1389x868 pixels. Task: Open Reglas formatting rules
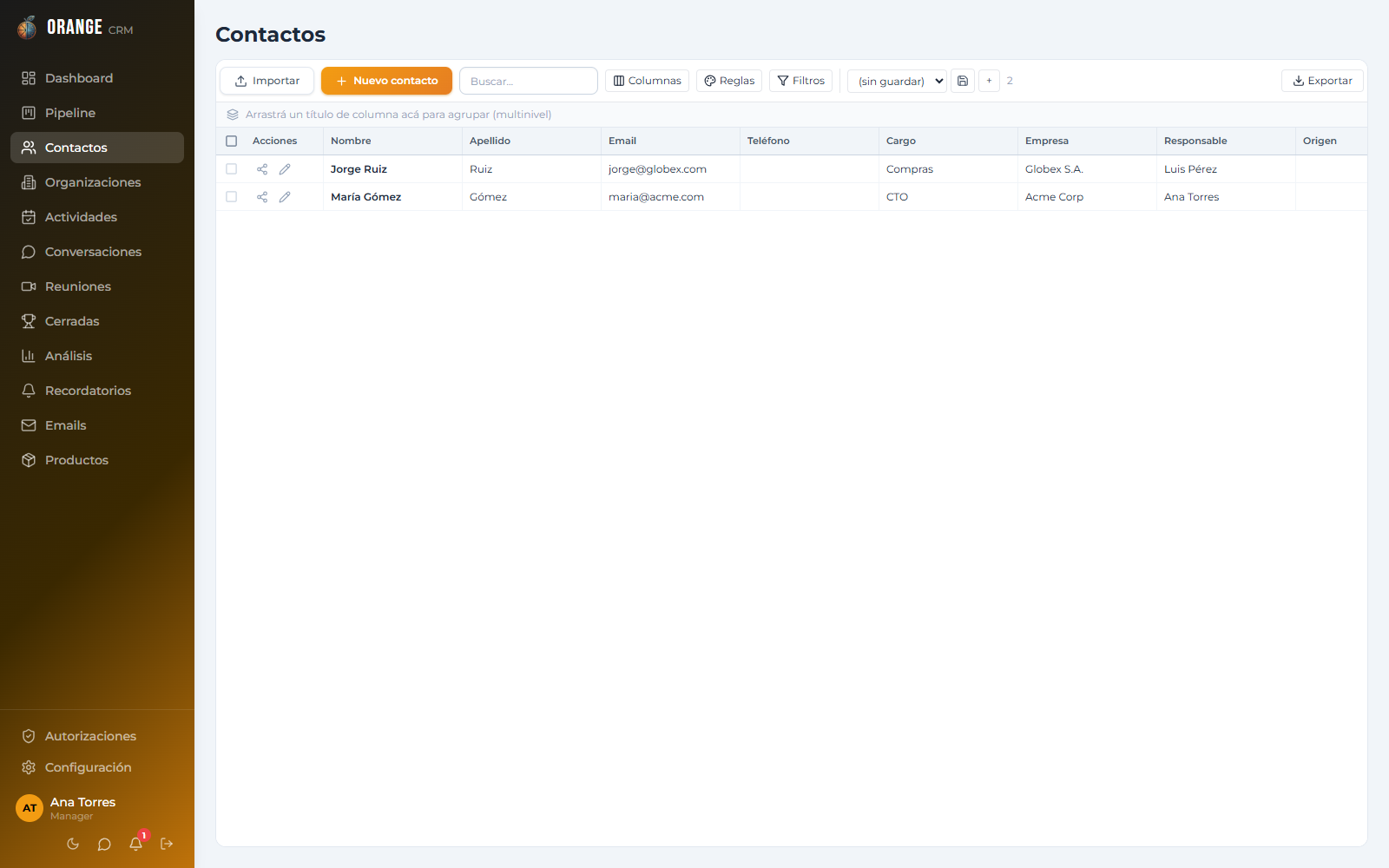(729, 81)
